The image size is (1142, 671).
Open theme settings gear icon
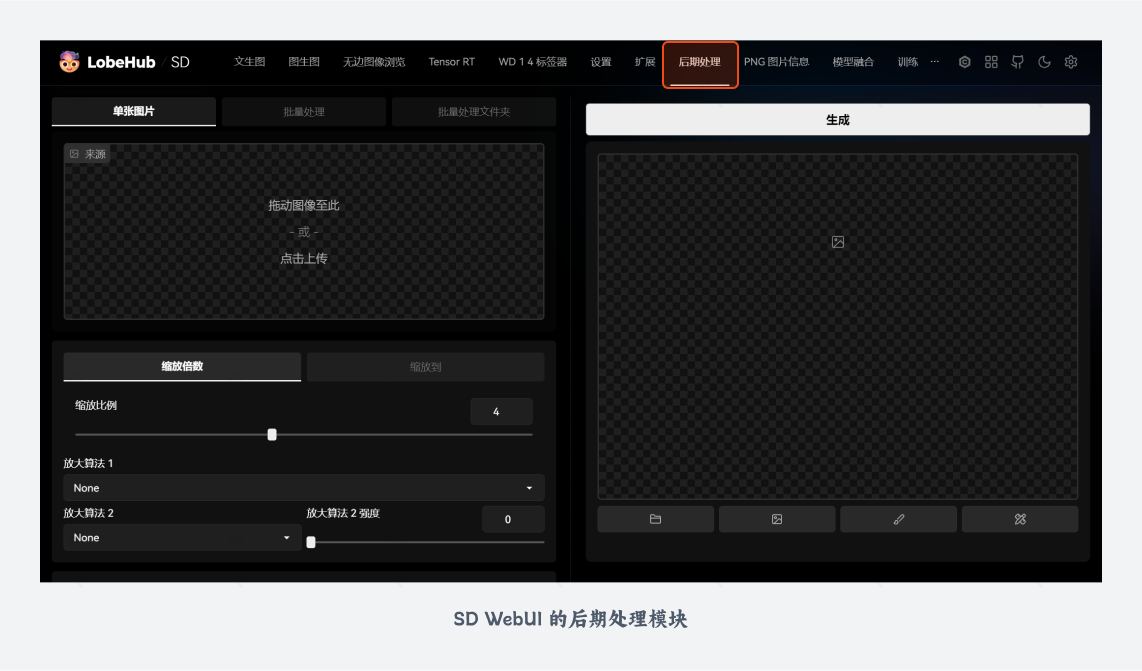pos(1071,62)
